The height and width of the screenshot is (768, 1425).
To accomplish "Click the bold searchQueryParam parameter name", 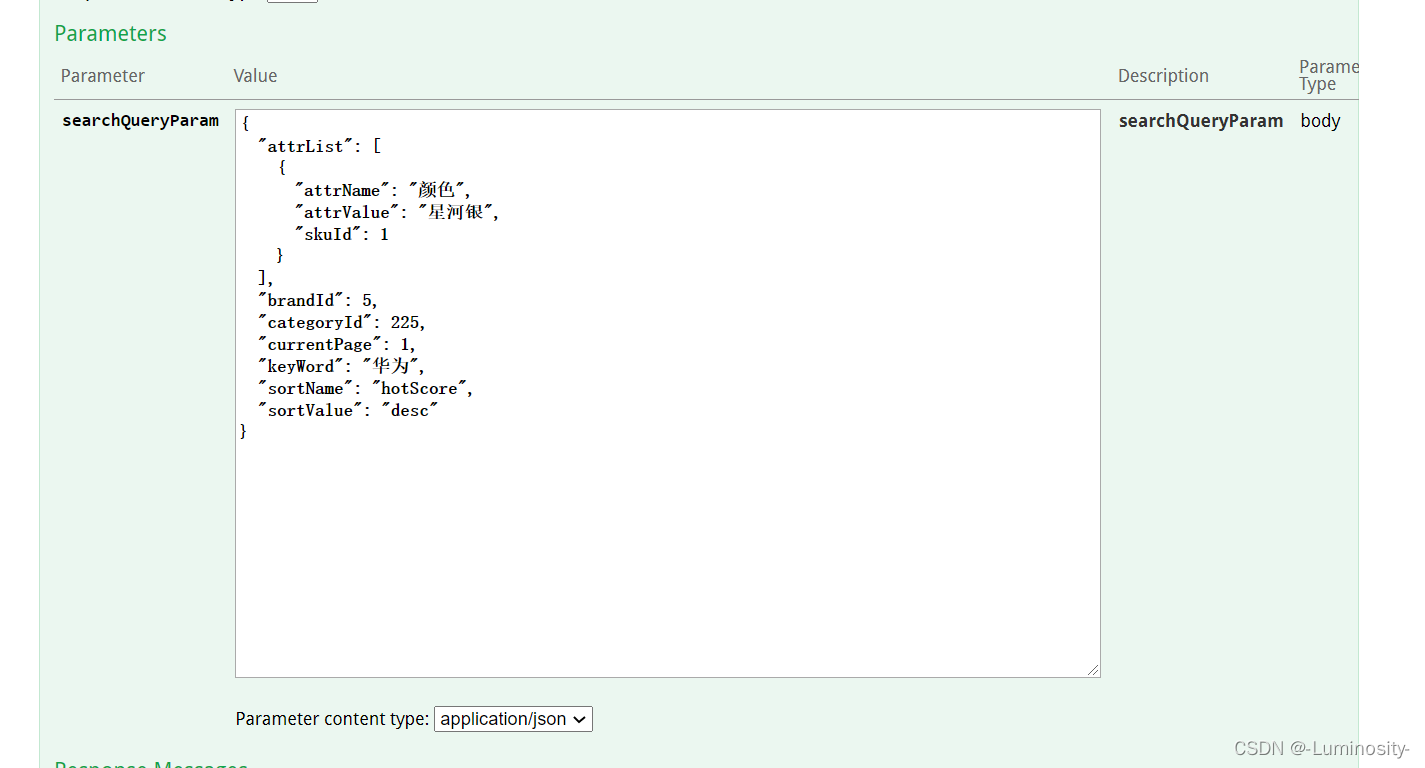I will pos(140,120).
